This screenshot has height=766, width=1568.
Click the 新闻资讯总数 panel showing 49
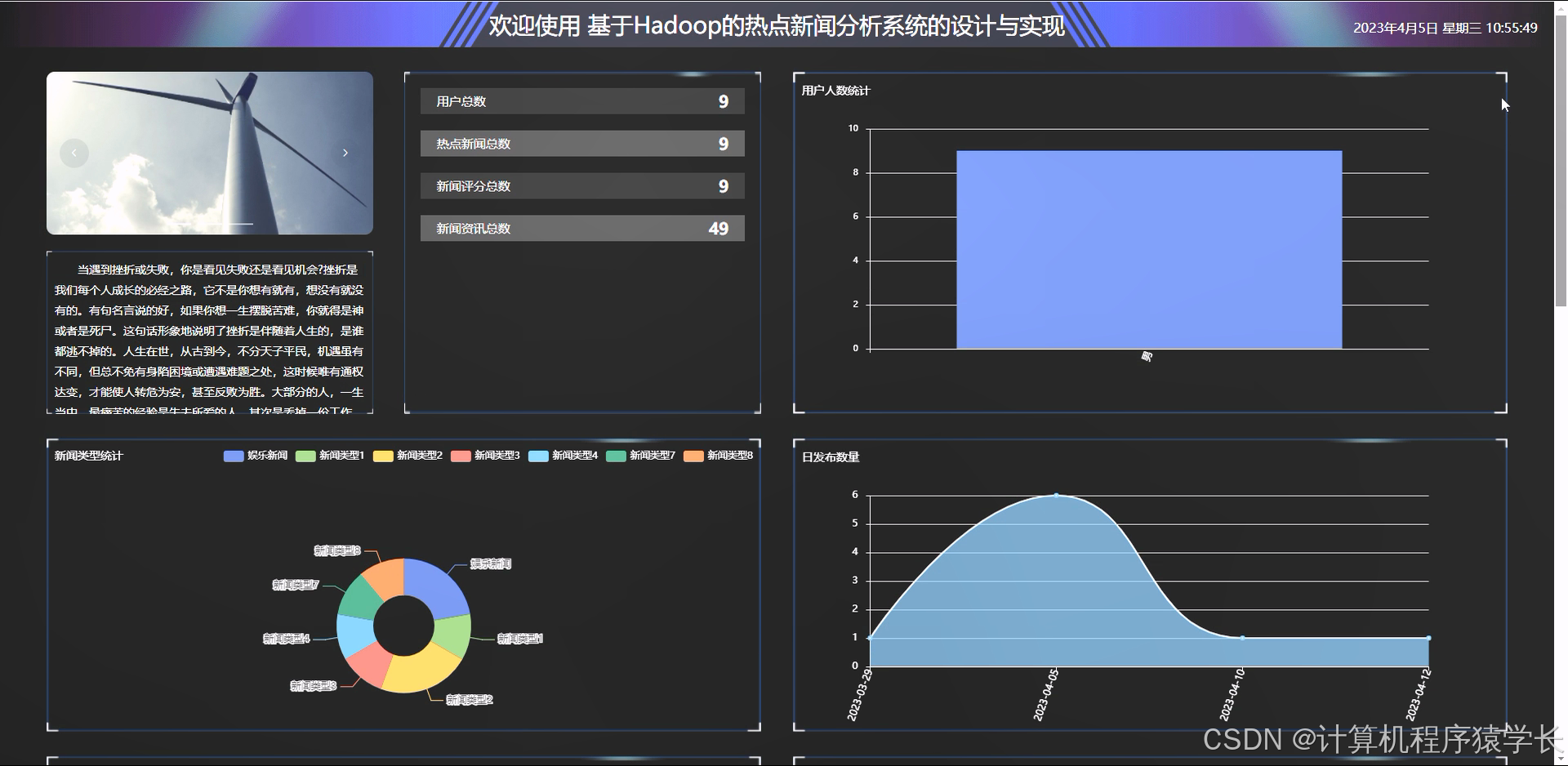coord(581,228)
